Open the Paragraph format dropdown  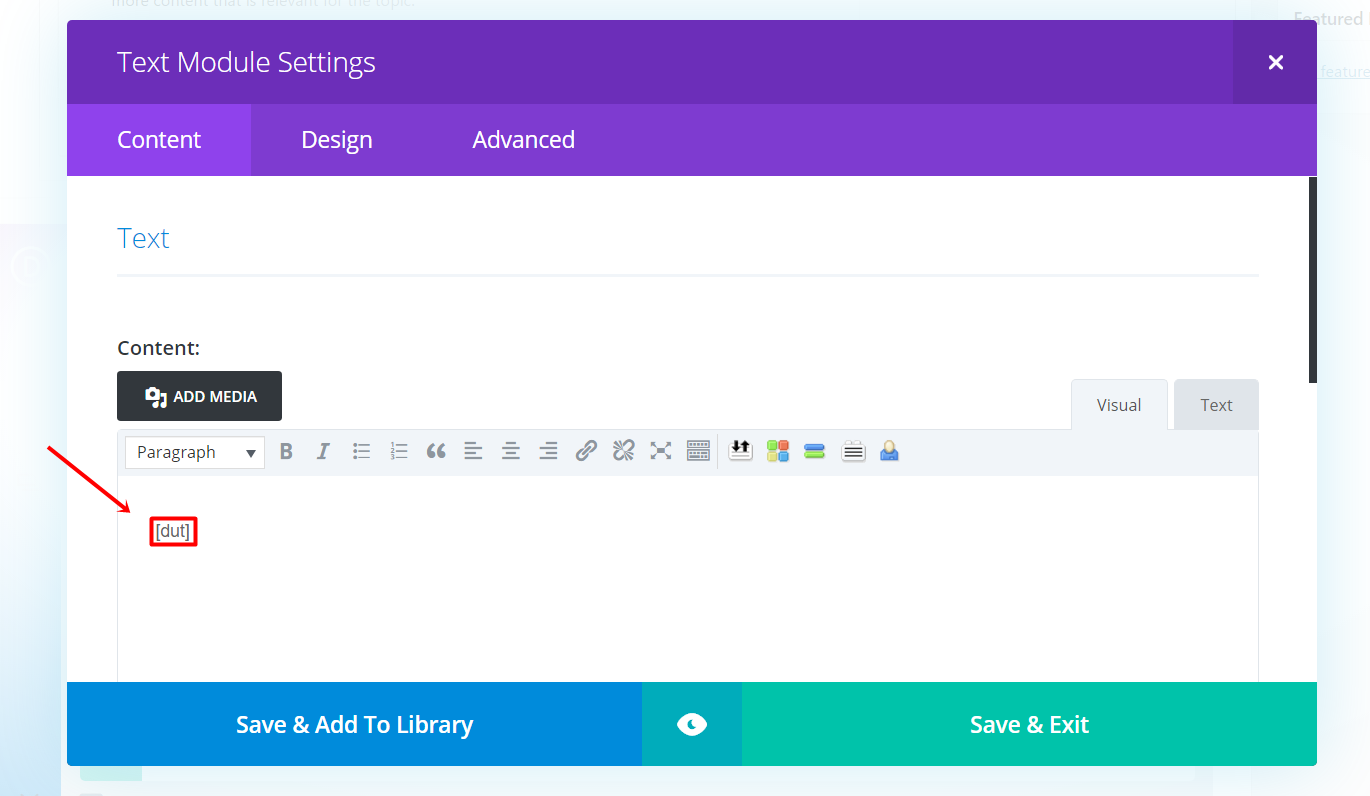point(195,452)
